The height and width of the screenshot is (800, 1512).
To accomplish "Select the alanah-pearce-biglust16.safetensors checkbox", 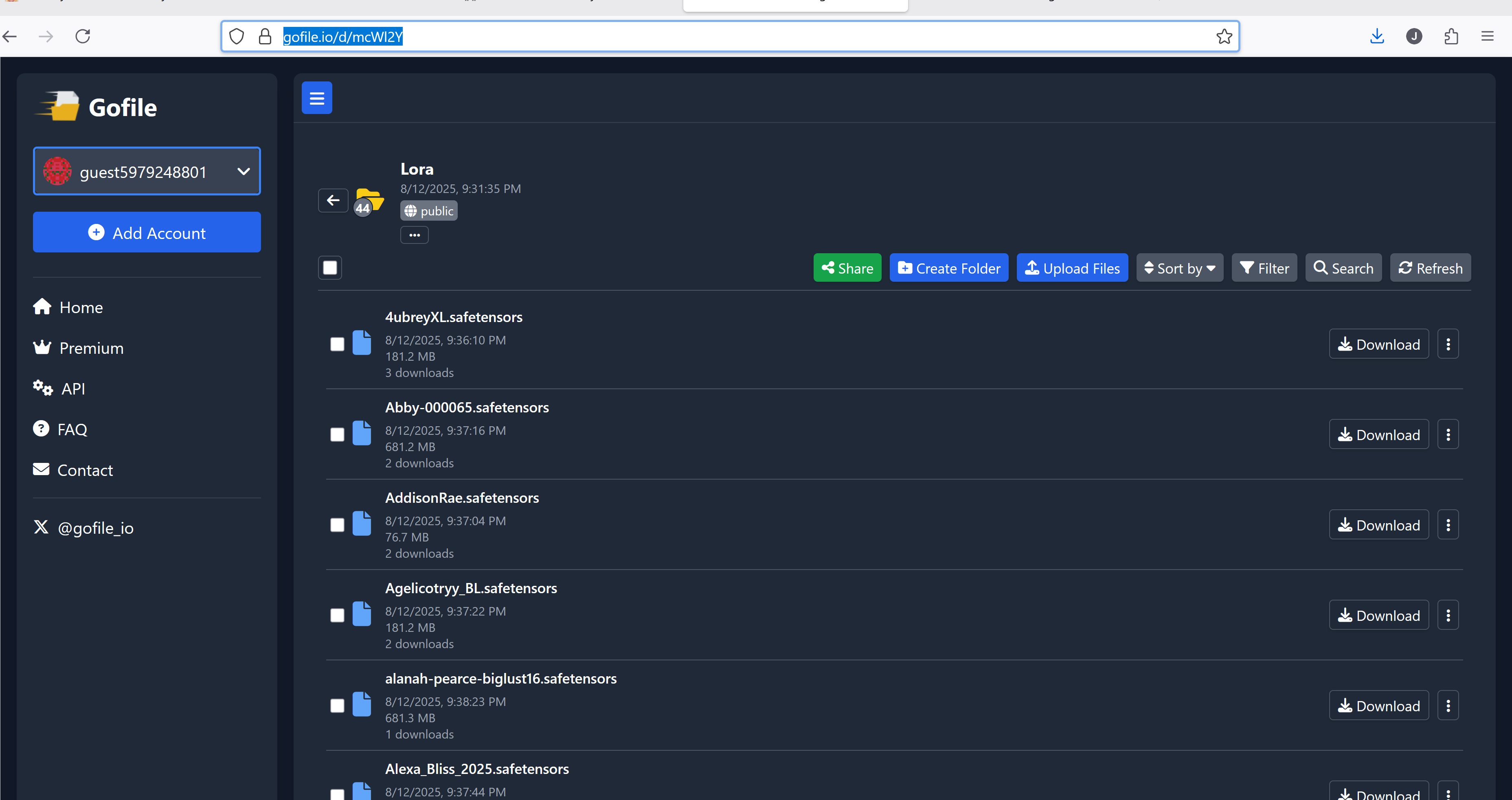I will (337, 706).
